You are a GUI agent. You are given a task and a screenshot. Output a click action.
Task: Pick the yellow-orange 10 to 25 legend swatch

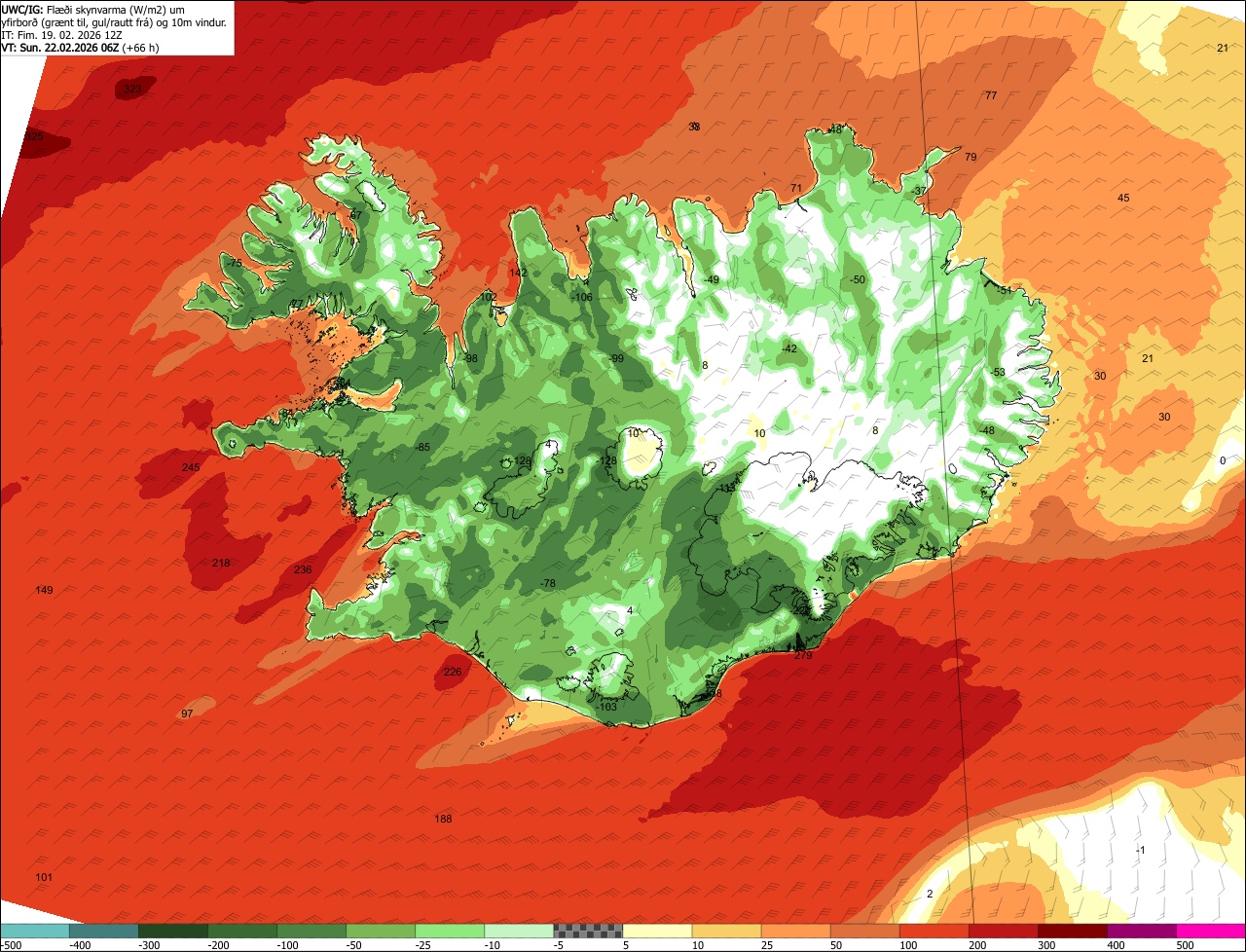pyautogui.click(x=726, y=931)
